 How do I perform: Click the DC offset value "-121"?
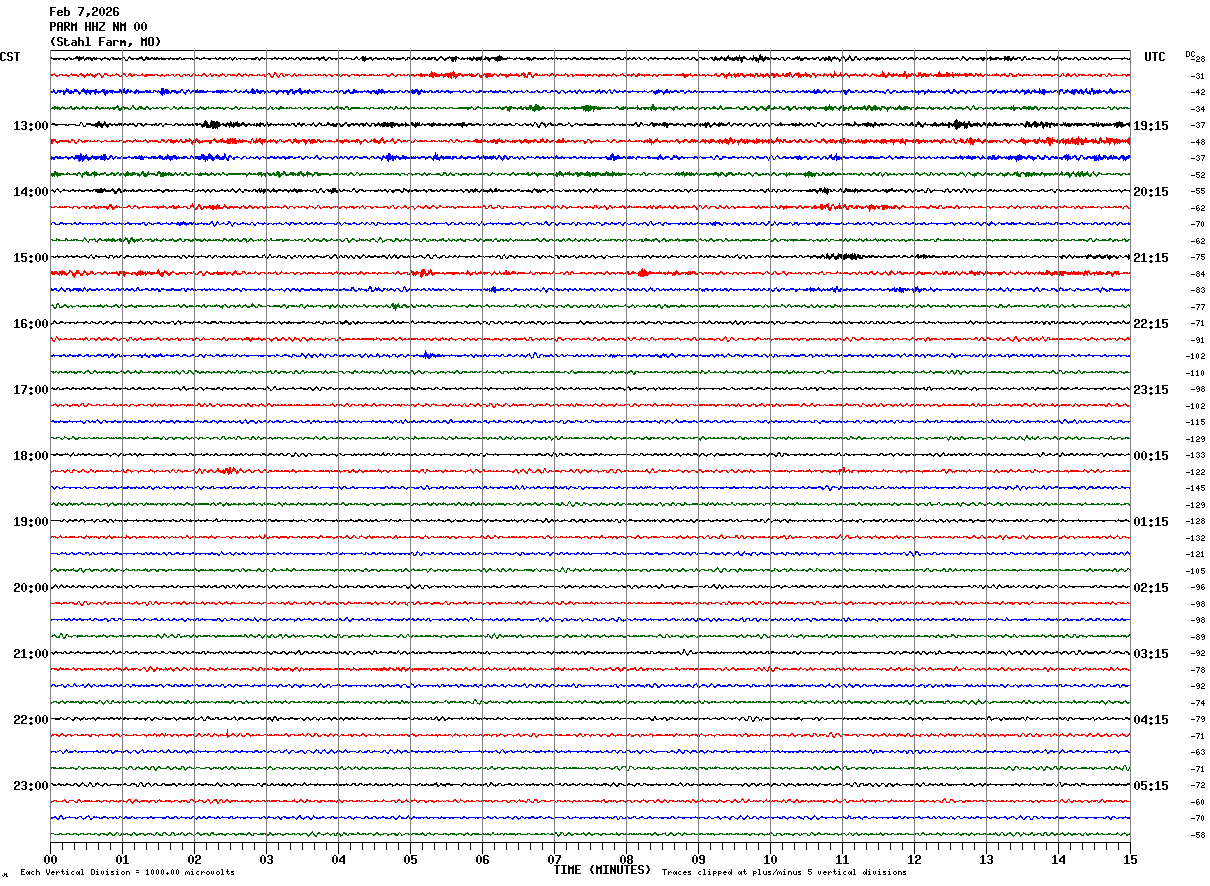coord(1195,554)
